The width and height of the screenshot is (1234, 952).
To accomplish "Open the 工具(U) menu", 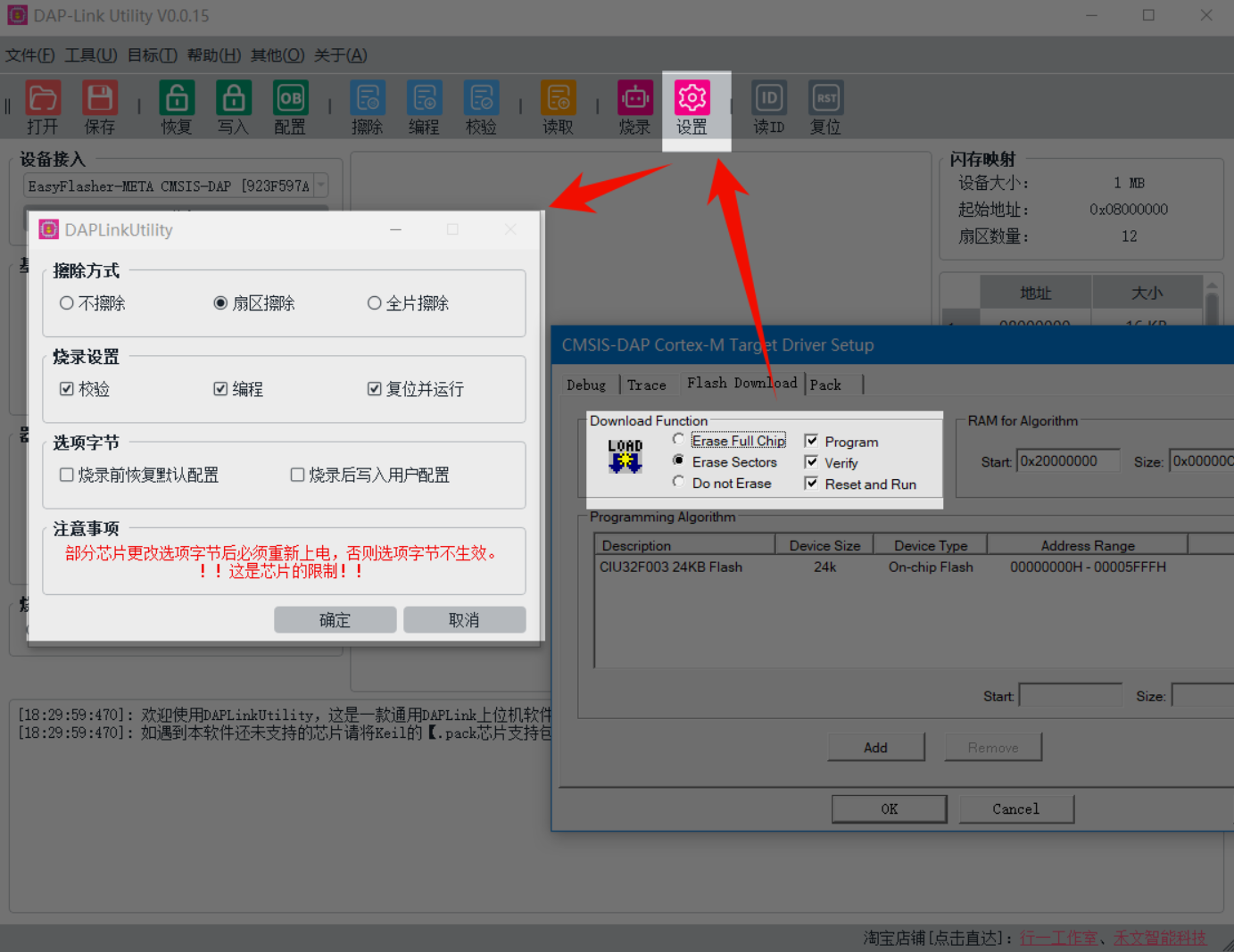I will click(x=91, y=55).
